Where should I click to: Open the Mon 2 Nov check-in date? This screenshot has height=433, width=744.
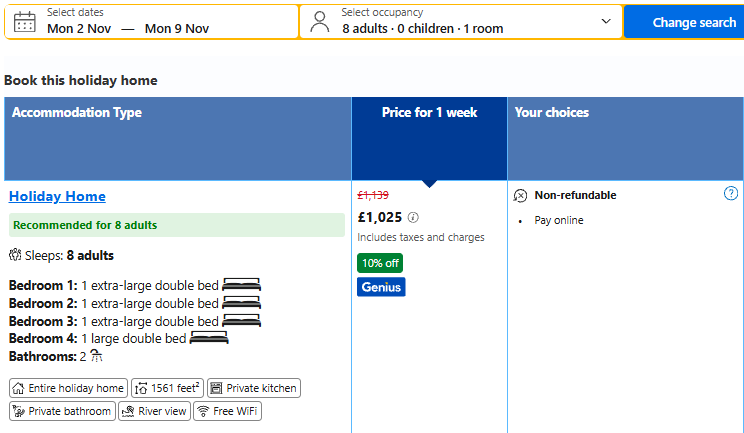79,29
